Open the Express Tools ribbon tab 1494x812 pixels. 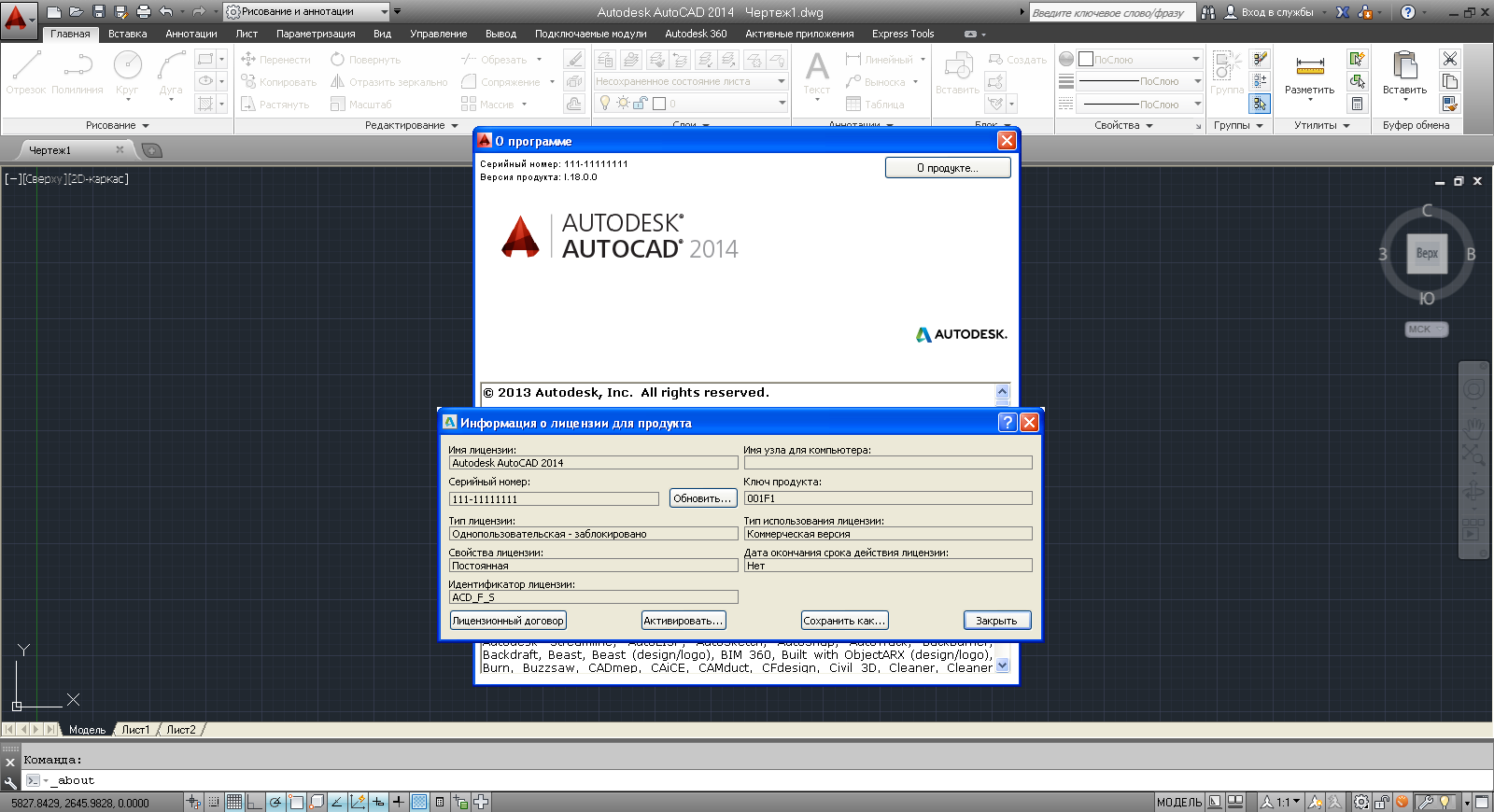tap(903, 34)
